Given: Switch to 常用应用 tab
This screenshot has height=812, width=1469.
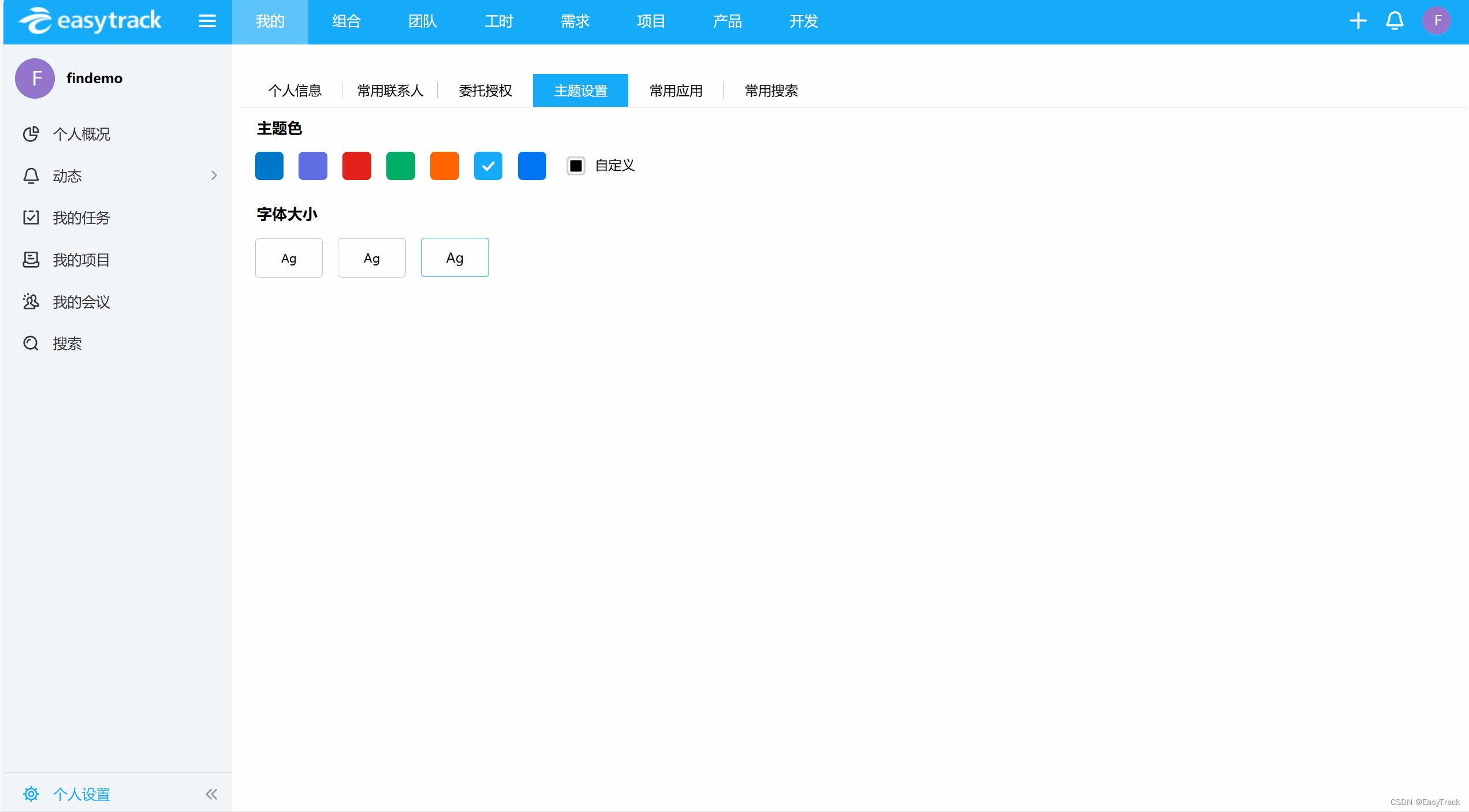Looking at the screenshot, I should pyautogui.click(x=676, y=91).
